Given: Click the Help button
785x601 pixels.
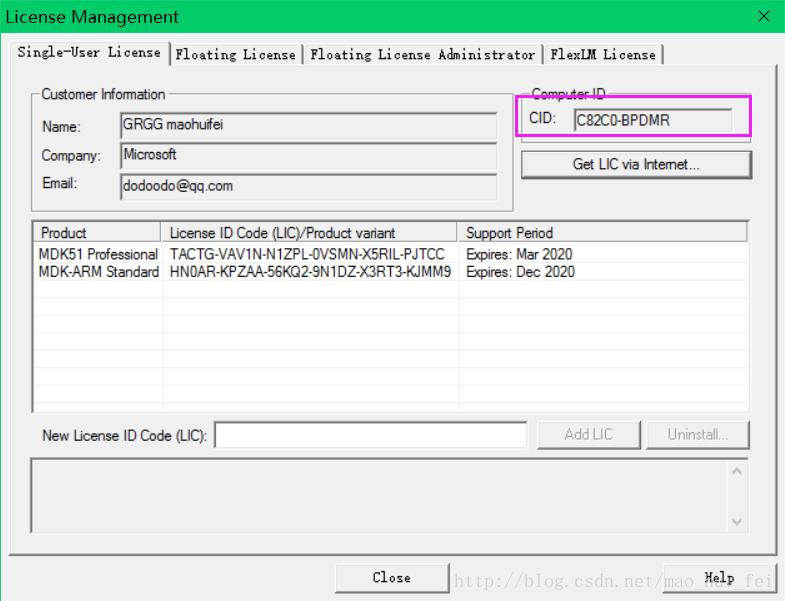Looking at the screenshot, I should (719, 578).
